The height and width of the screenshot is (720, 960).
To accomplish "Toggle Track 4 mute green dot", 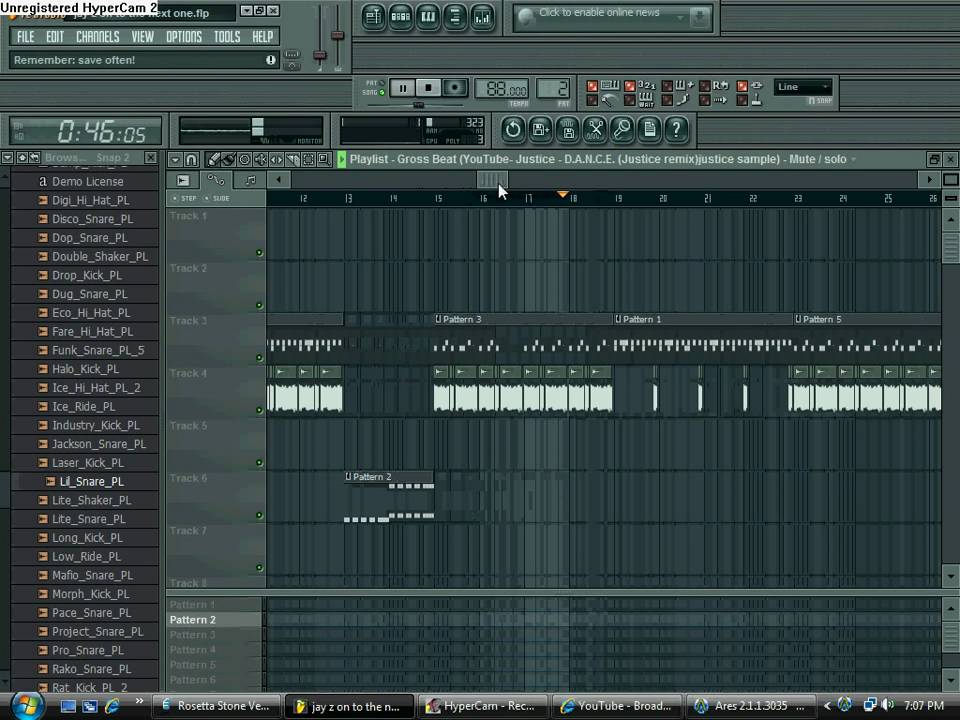I will 259,410.
